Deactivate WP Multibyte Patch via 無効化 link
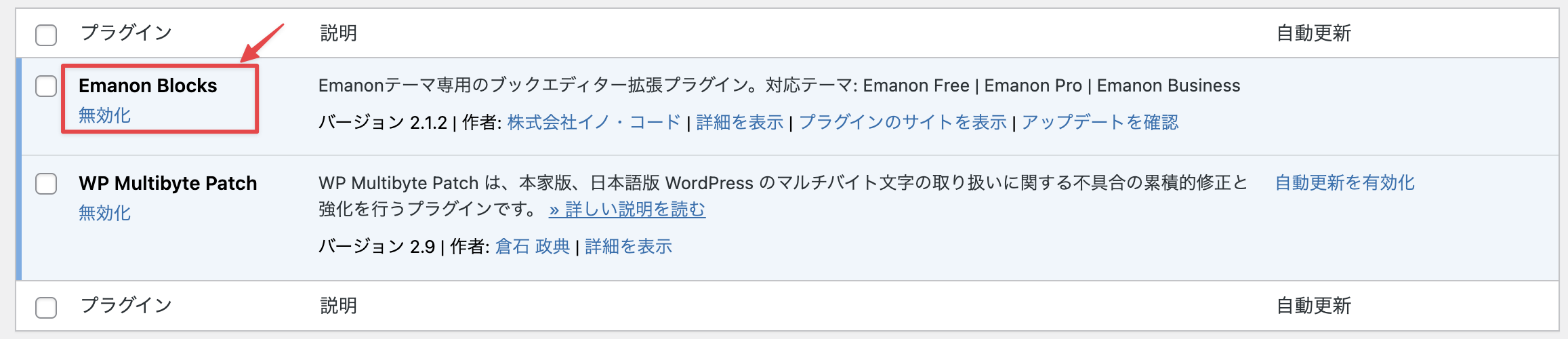Screen dimensions: 1568x339 tap(104, 214)
